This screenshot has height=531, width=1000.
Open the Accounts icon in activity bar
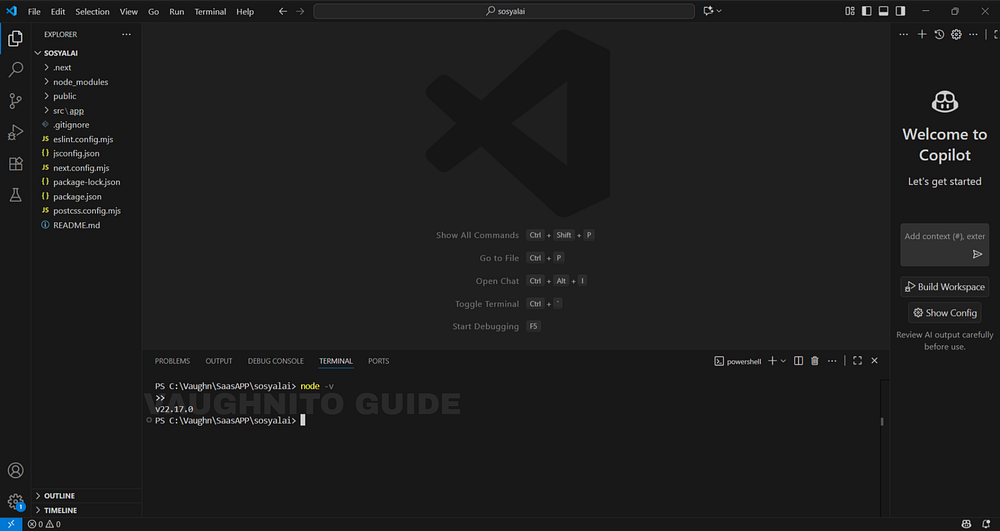pos(15,470)
